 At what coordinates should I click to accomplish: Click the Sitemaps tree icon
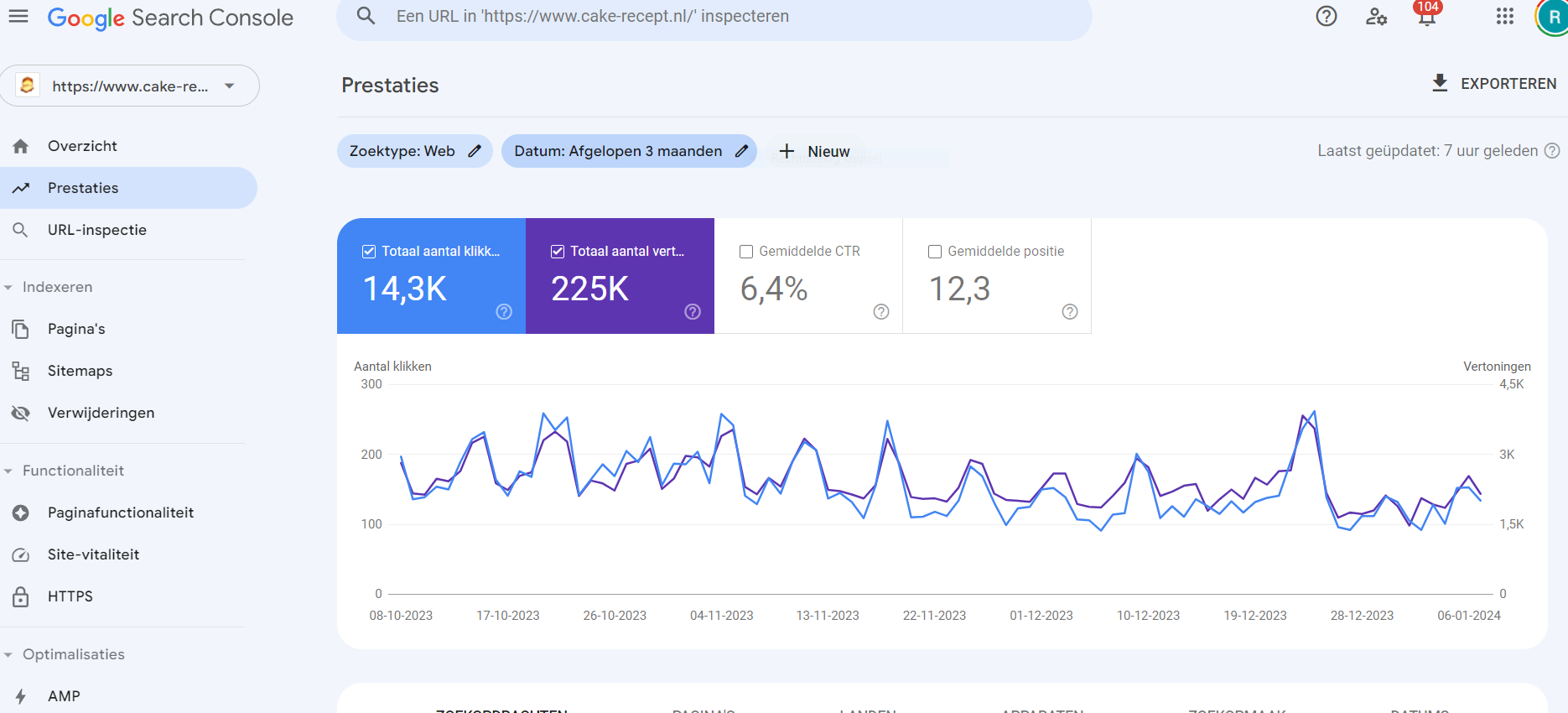[21, 371]
